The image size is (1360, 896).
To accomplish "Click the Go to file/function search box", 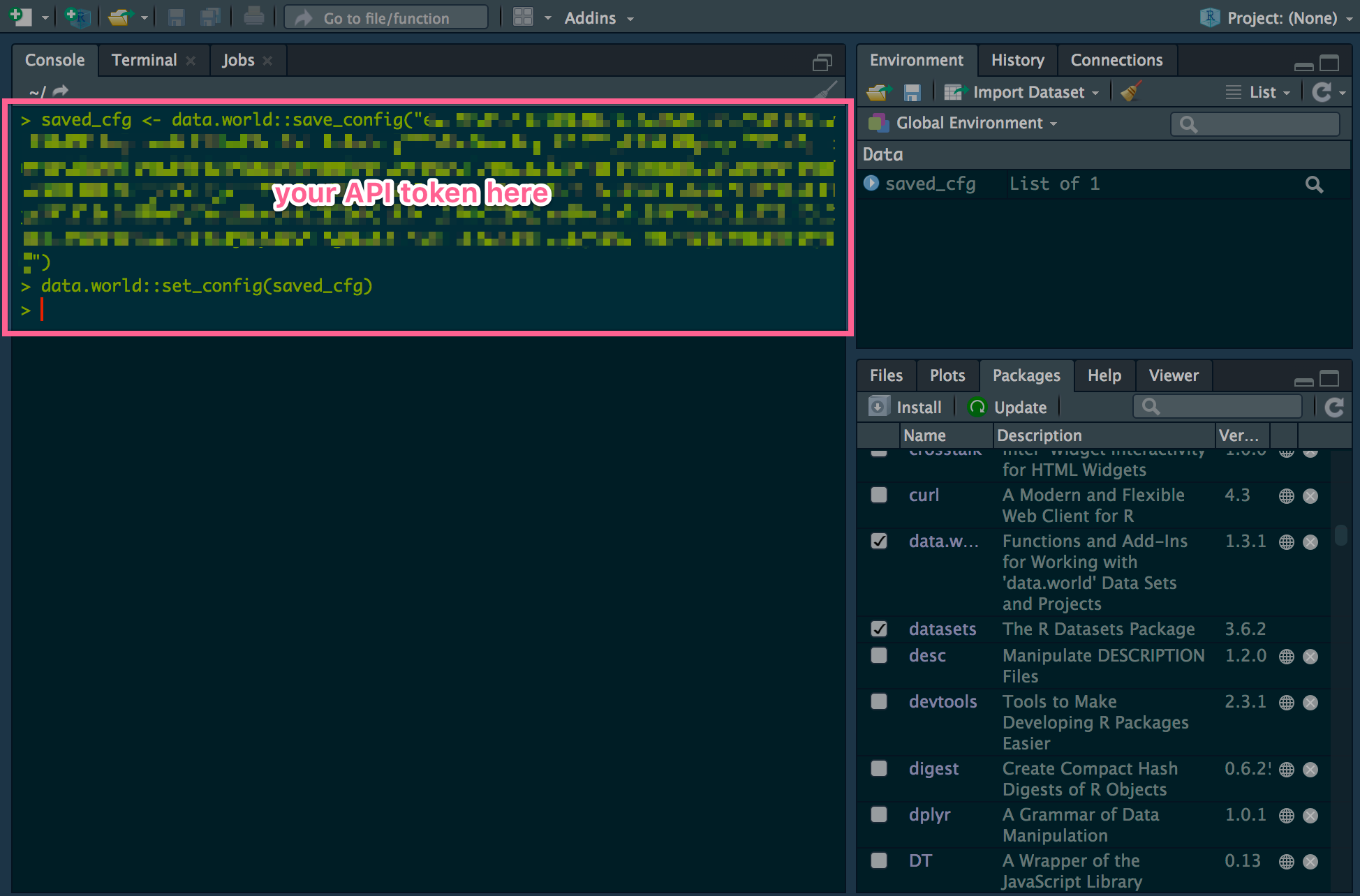I will pyautogui.click(x=385, y=17).
